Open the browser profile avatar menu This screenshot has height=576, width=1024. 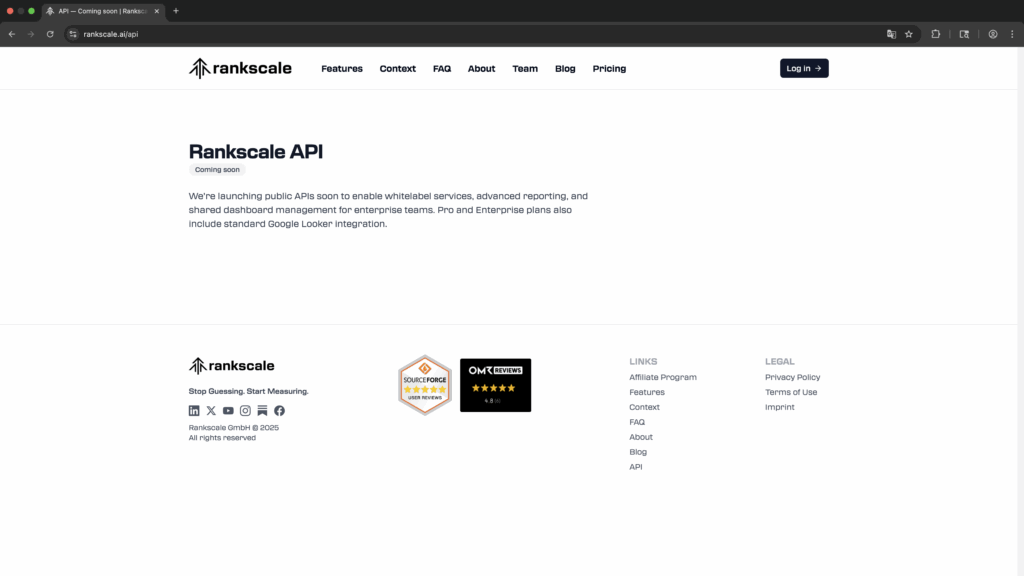tap(993, 34)
